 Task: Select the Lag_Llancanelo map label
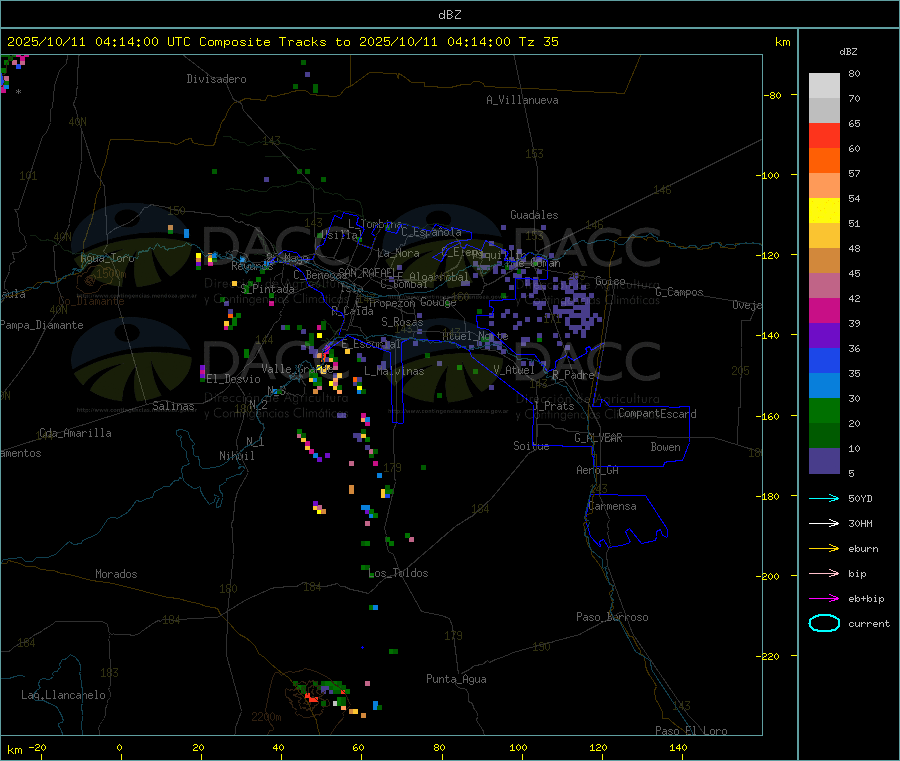point(63,694)
